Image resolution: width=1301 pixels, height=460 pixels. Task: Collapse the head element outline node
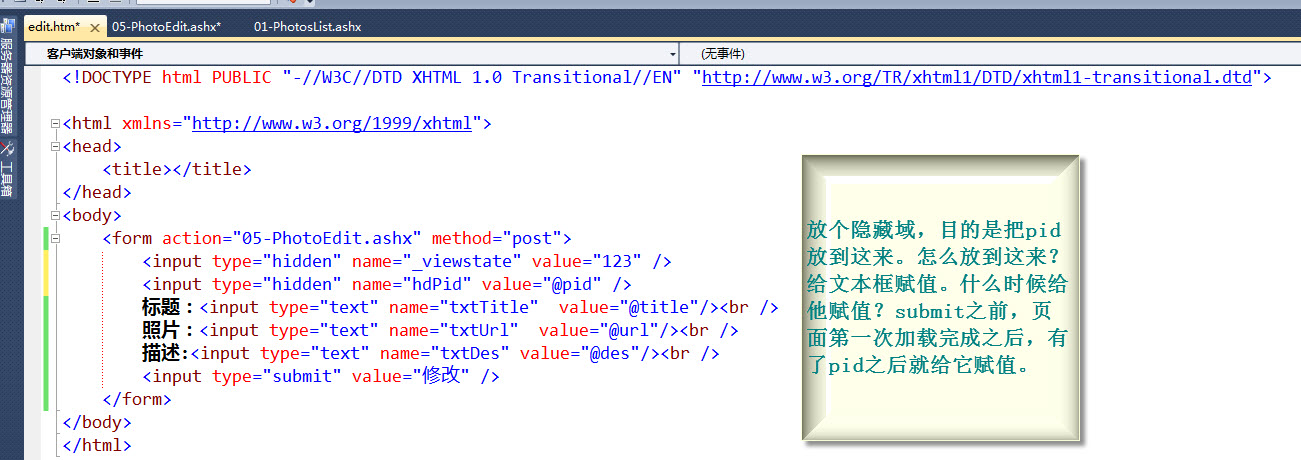(x=54, y=147)
